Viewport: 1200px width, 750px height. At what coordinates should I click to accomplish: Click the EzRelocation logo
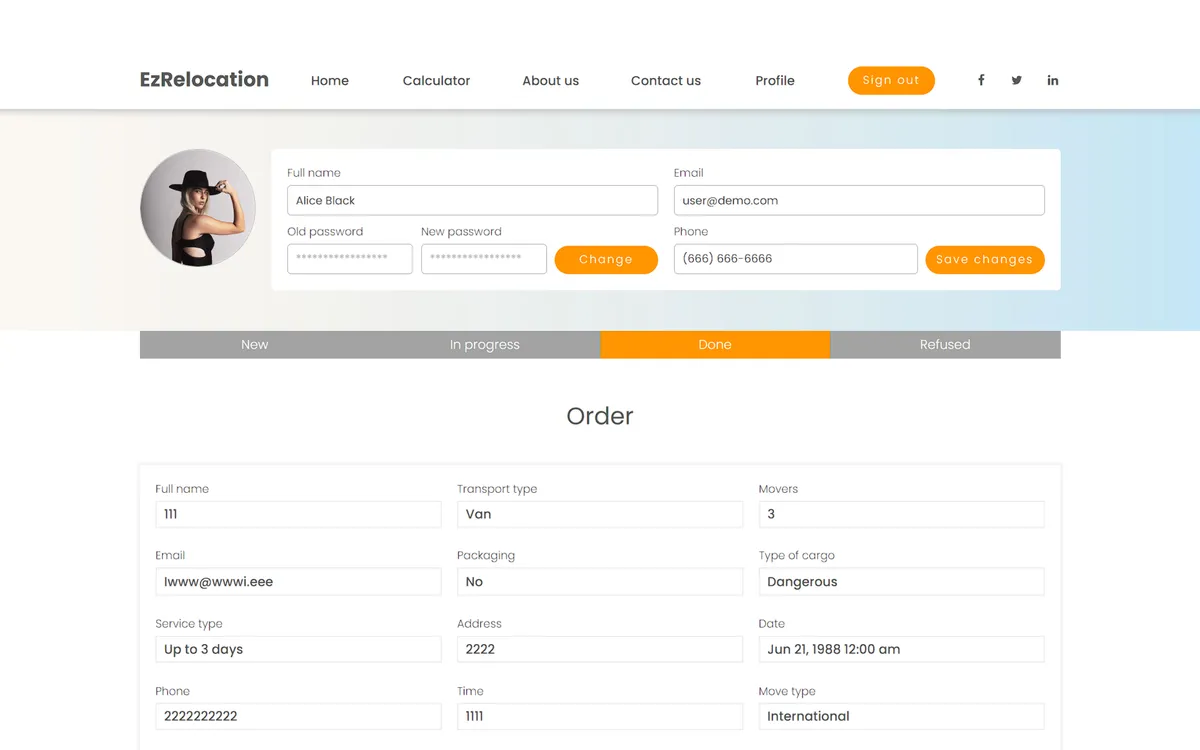204,79
